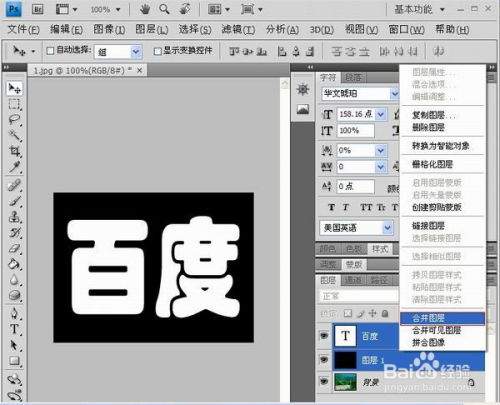
Task: Hide the 图层 1 layer
Action: pos(324,359)
